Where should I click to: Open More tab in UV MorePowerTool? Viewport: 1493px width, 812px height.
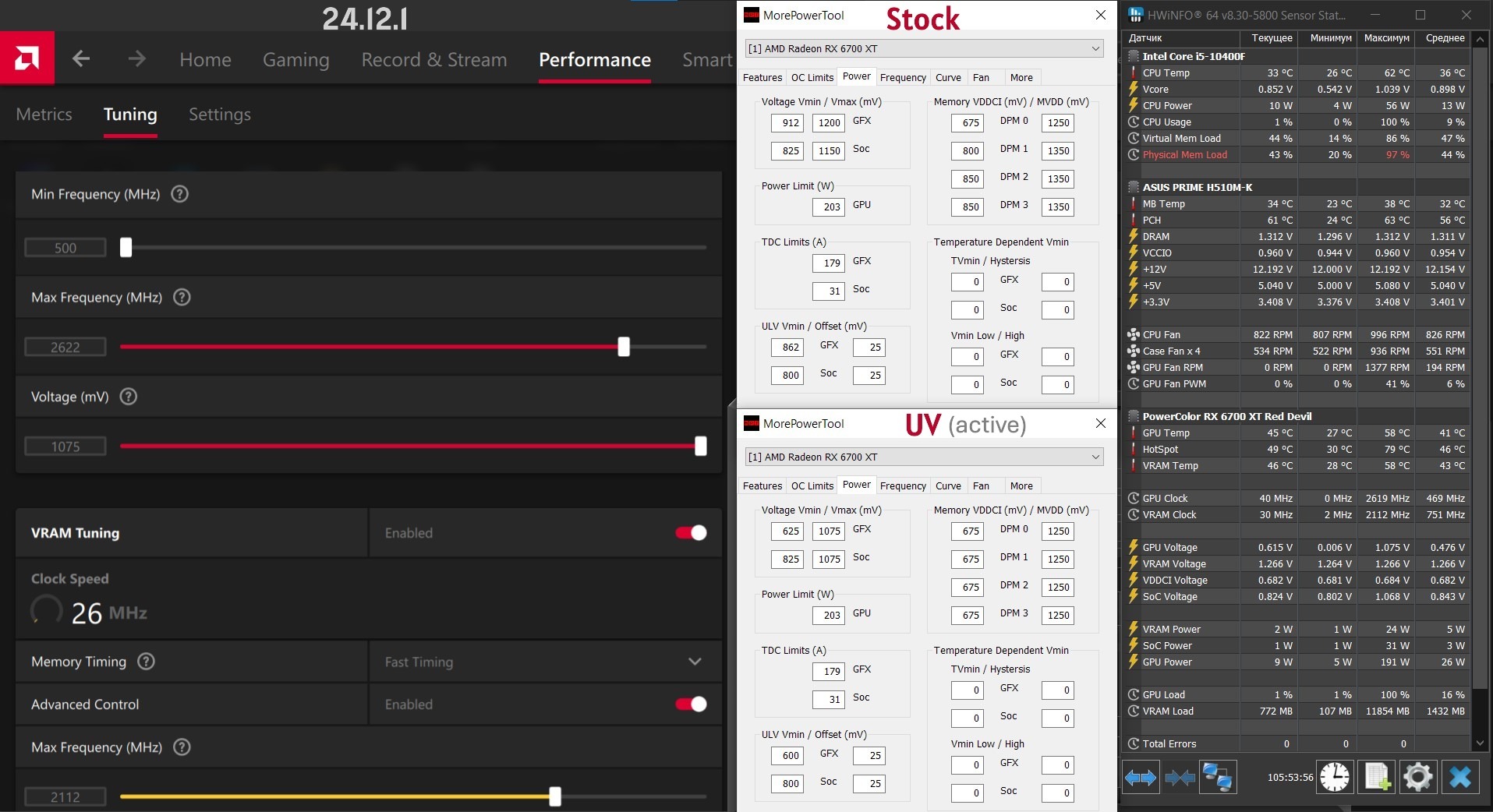click(1021, 485)
